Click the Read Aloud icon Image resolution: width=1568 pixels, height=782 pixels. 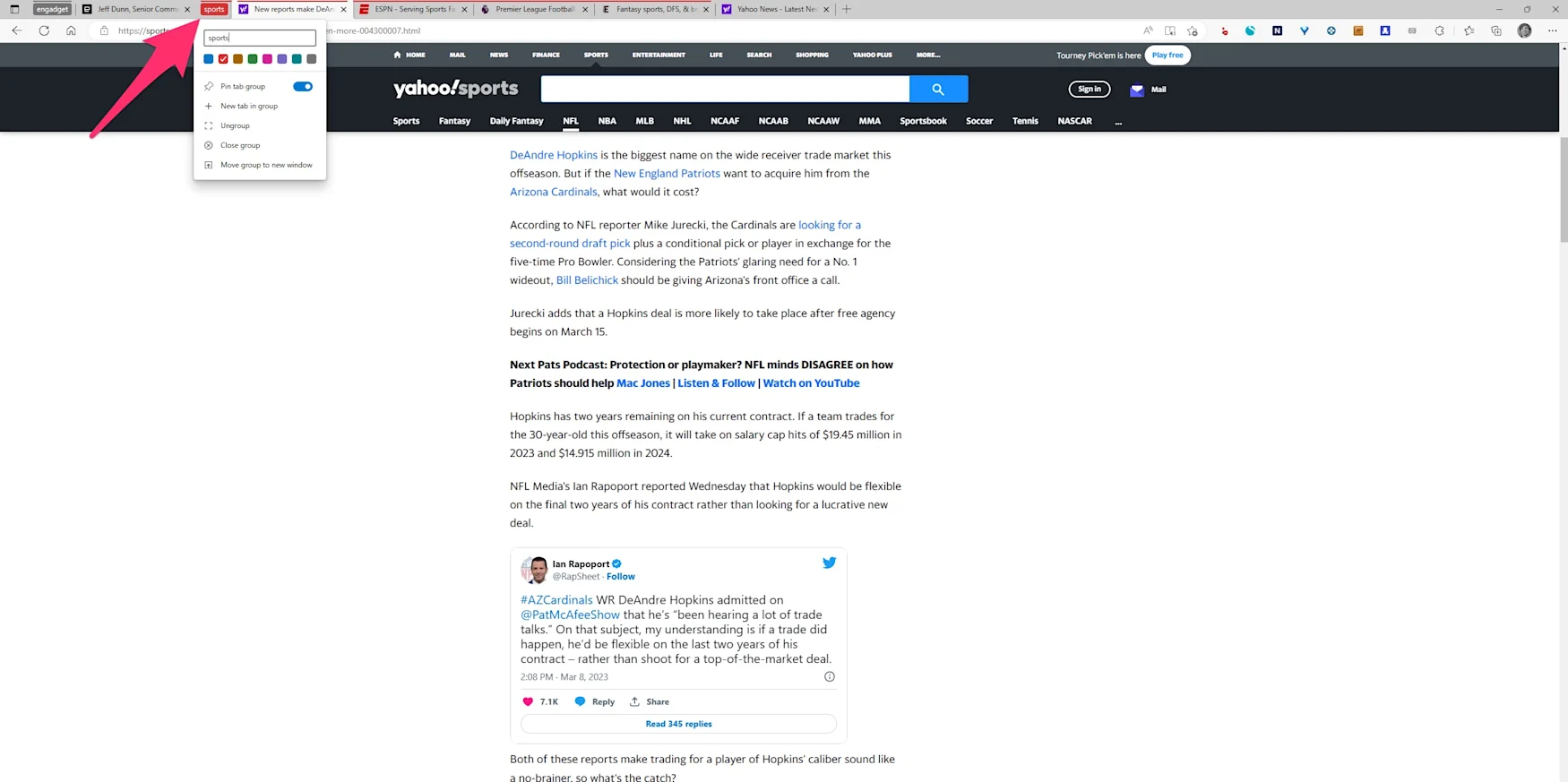coord(1148,30)
